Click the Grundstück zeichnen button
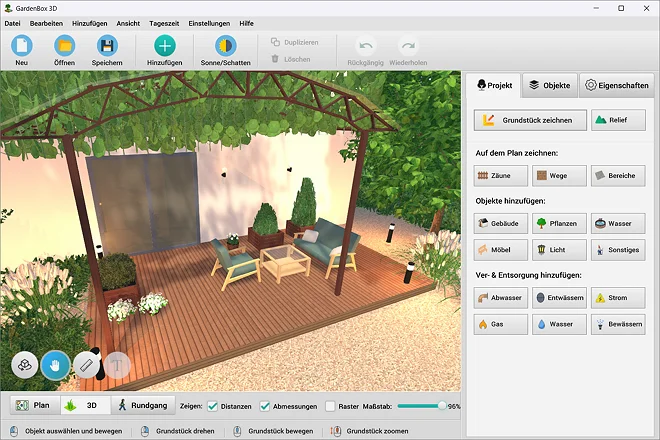Viewport: 660px width, 440px height. click(530, 120)
